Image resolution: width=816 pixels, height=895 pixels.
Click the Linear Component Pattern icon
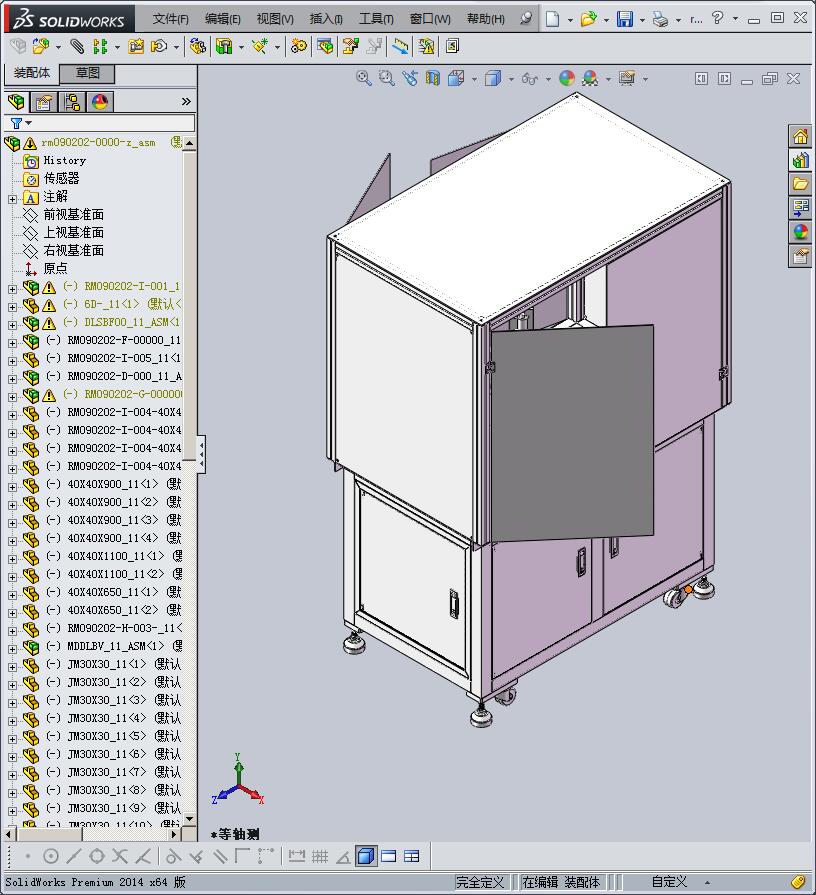coord(100,46)
